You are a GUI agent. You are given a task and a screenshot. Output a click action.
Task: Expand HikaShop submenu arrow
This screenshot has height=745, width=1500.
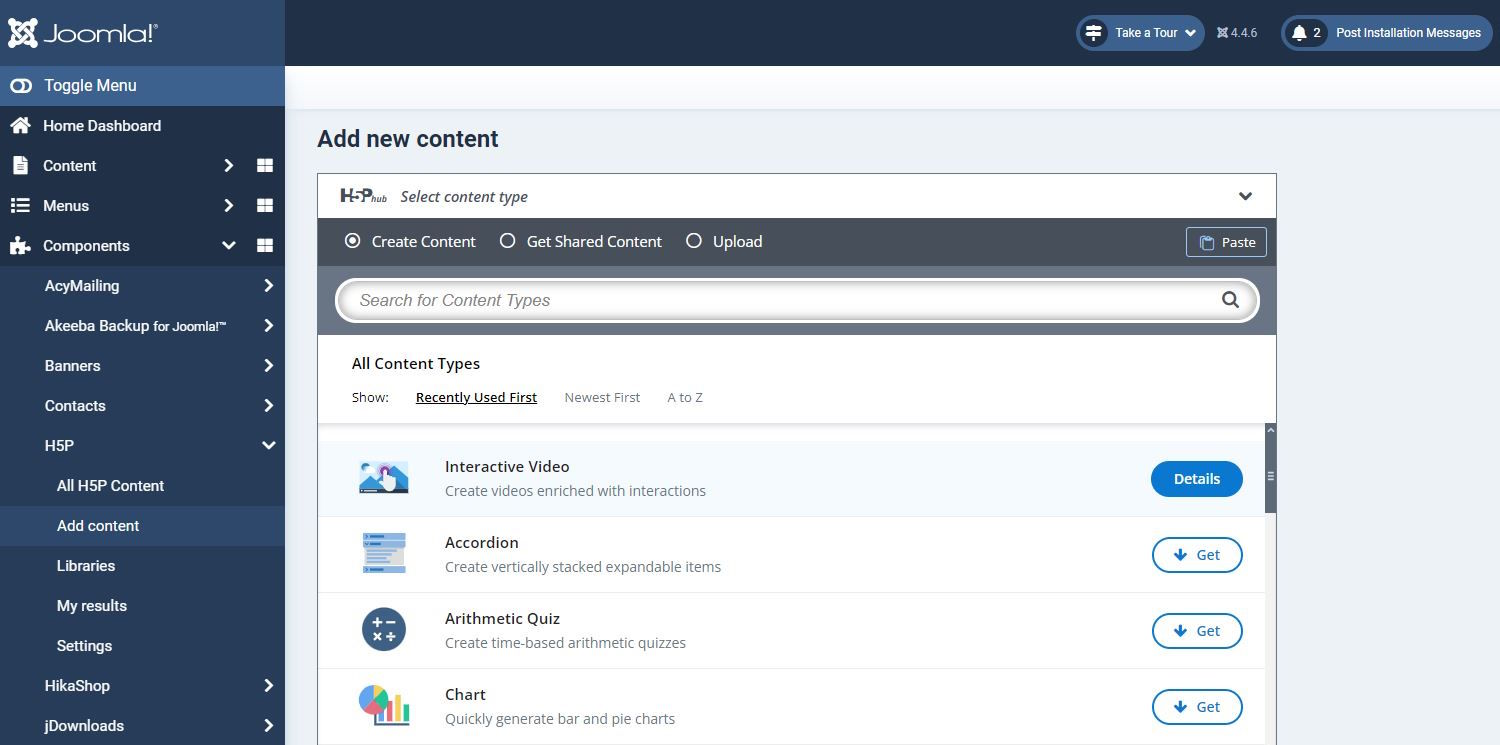click(268, 686)
